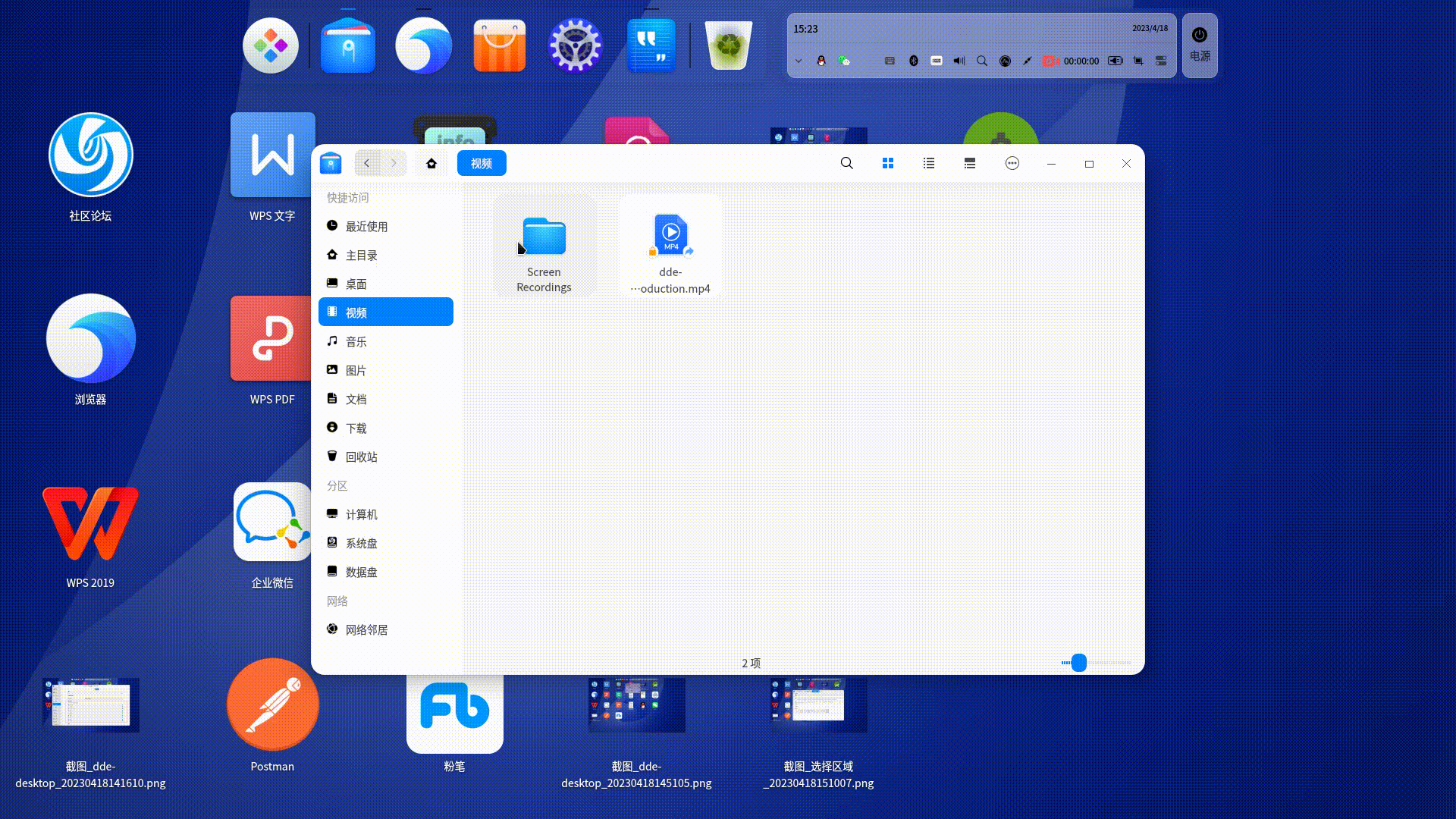Select the dde-...oduction.mp4 video file
The image size is (1456, 819).
click(x=670, y=246)
